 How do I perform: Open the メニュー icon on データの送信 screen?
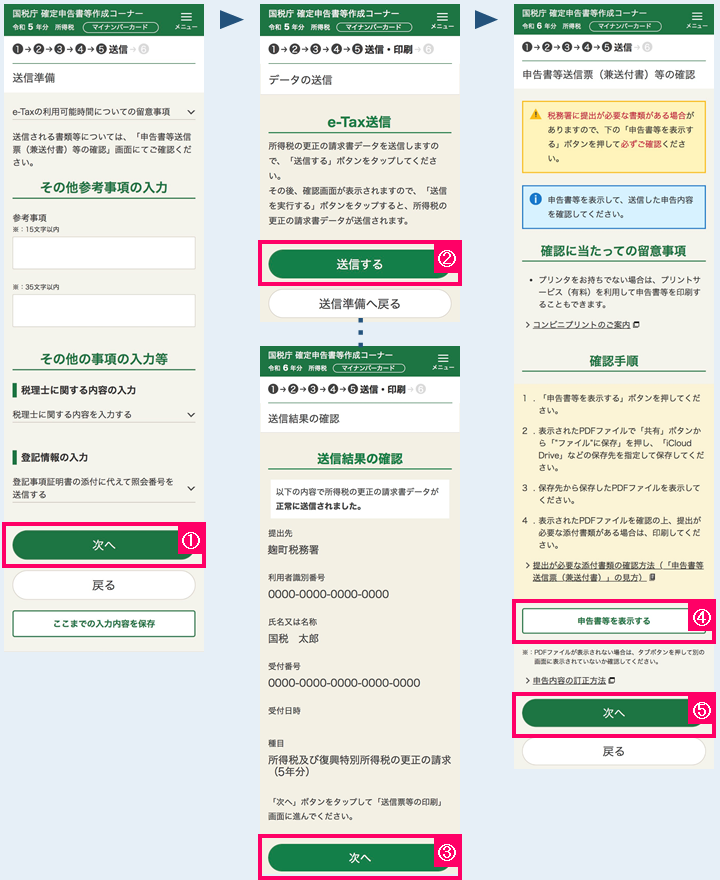[442, 20]
